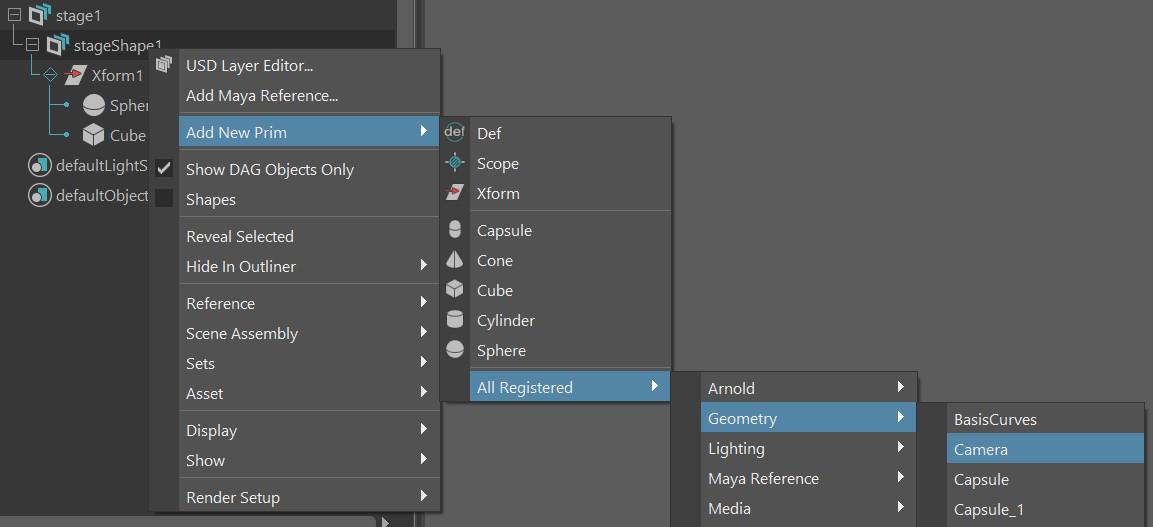The width and height of the screenshot is (1153, 527).
Task: Collapse the Xform1 tree node
Action: [50, 75]
